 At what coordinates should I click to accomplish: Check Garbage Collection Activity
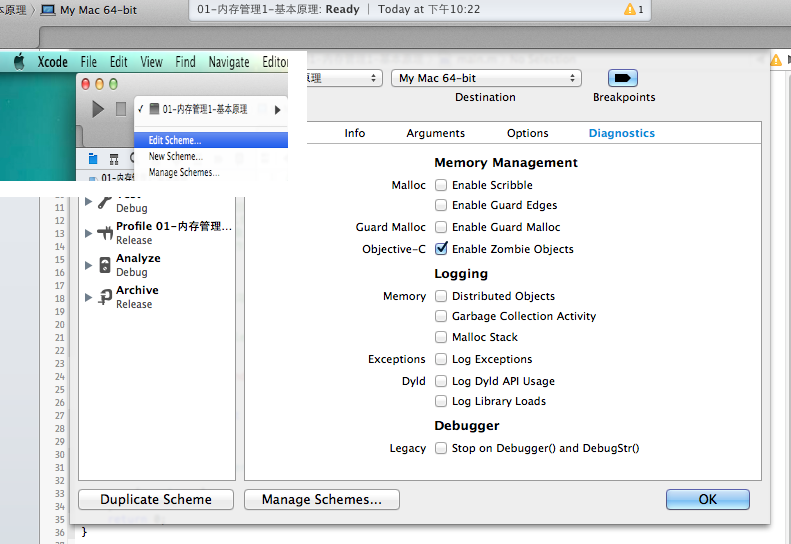441,316
